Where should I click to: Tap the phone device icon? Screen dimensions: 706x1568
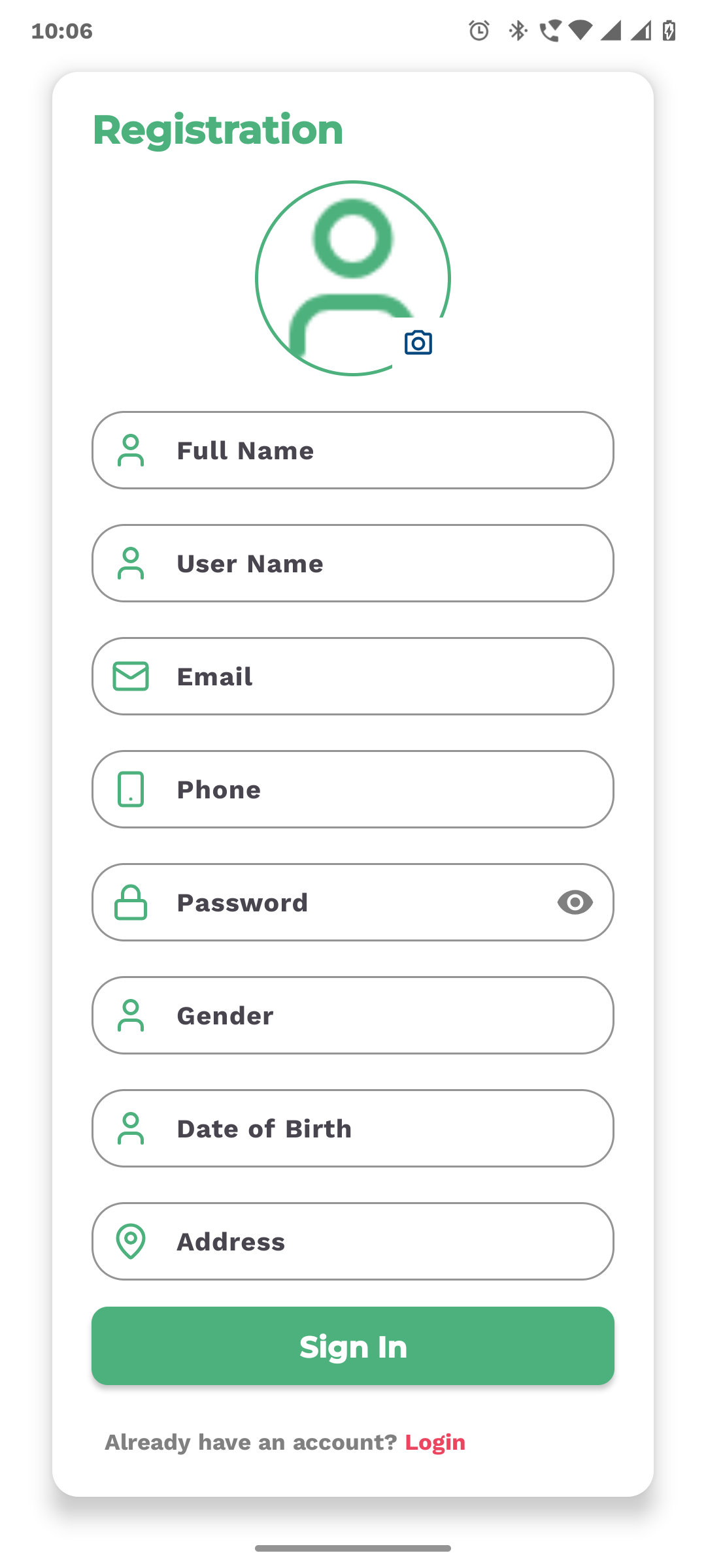point(131,789)
